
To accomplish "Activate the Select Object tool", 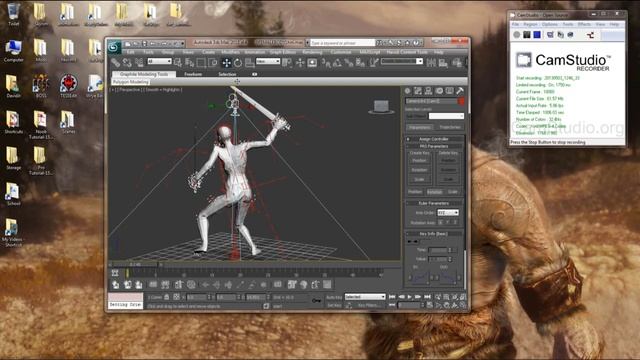I will (x=178, y=62).
